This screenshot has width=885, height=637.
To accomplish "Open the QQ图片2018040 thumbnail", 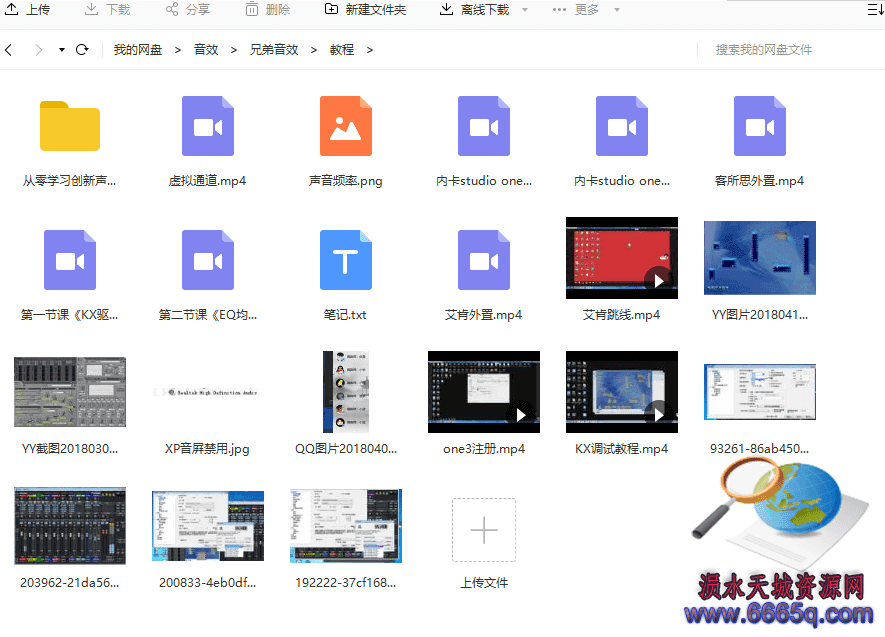I will (x=346, y=392).
